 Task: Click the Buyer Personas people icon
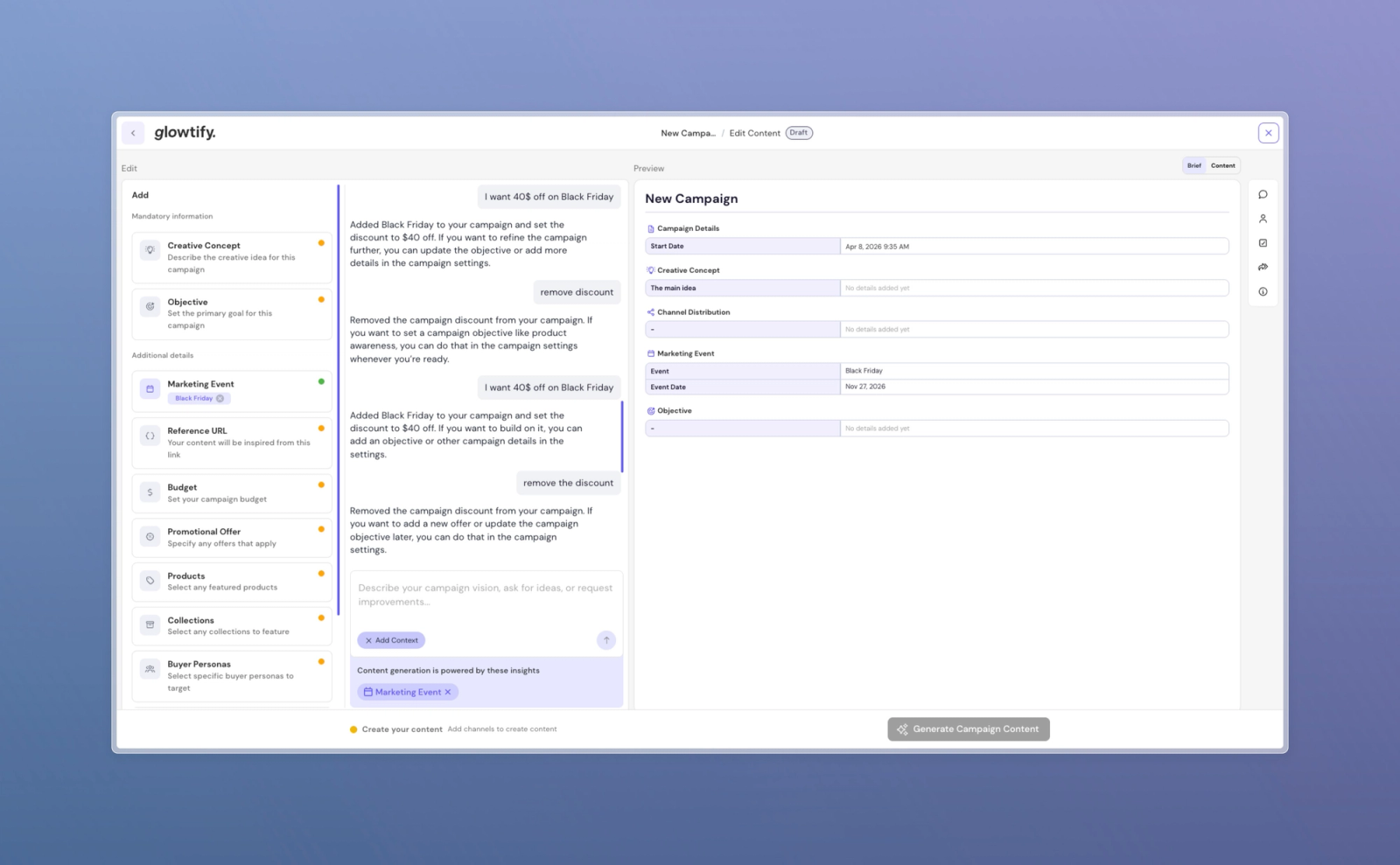(x=150, y=669)
